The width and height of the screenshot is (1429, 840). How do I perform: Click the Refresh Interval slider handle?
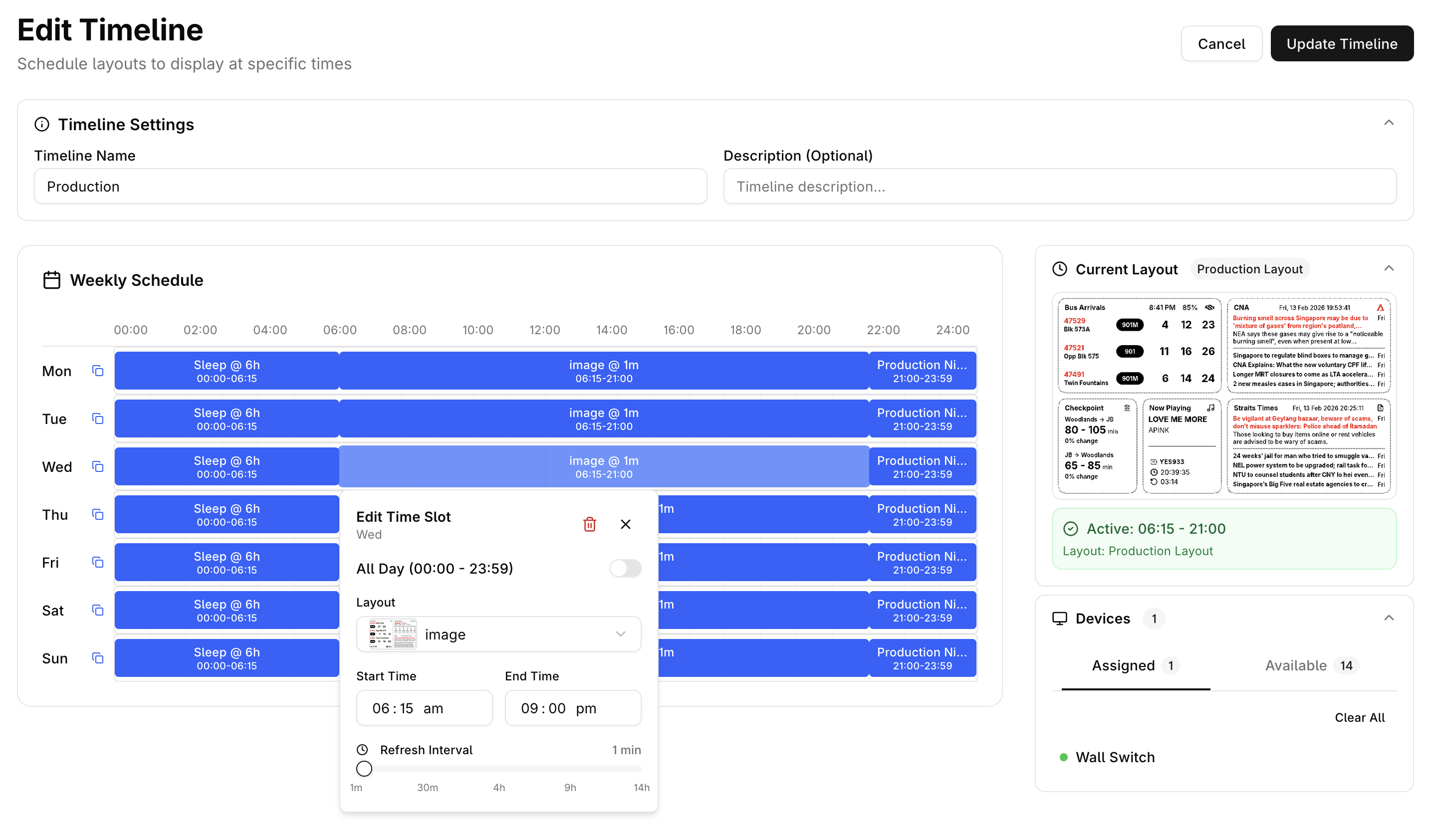pos(364,769)
